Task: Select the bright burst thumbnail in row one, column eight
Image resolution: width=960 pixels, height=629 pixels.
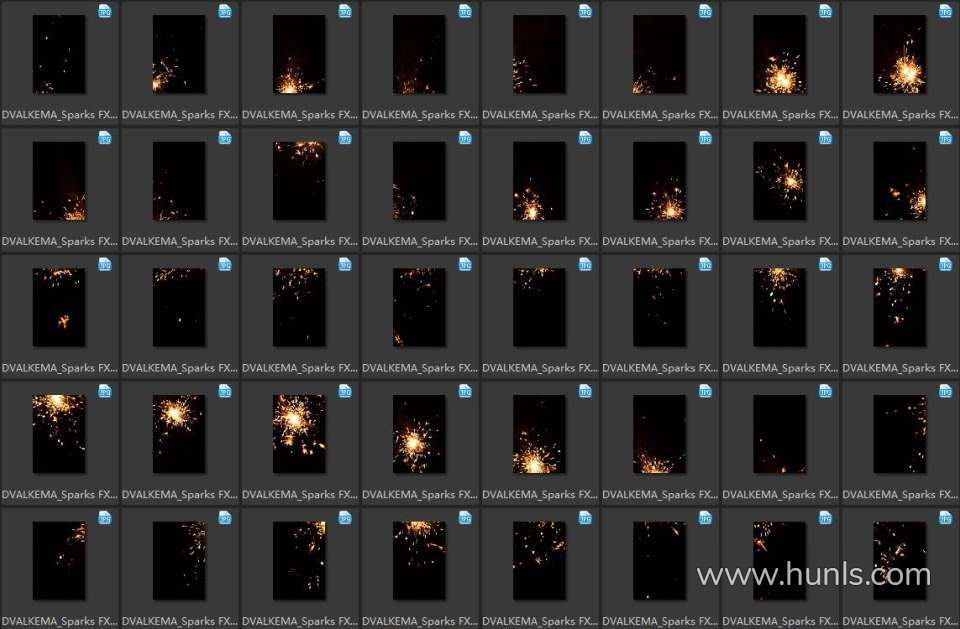Action: 899,55
